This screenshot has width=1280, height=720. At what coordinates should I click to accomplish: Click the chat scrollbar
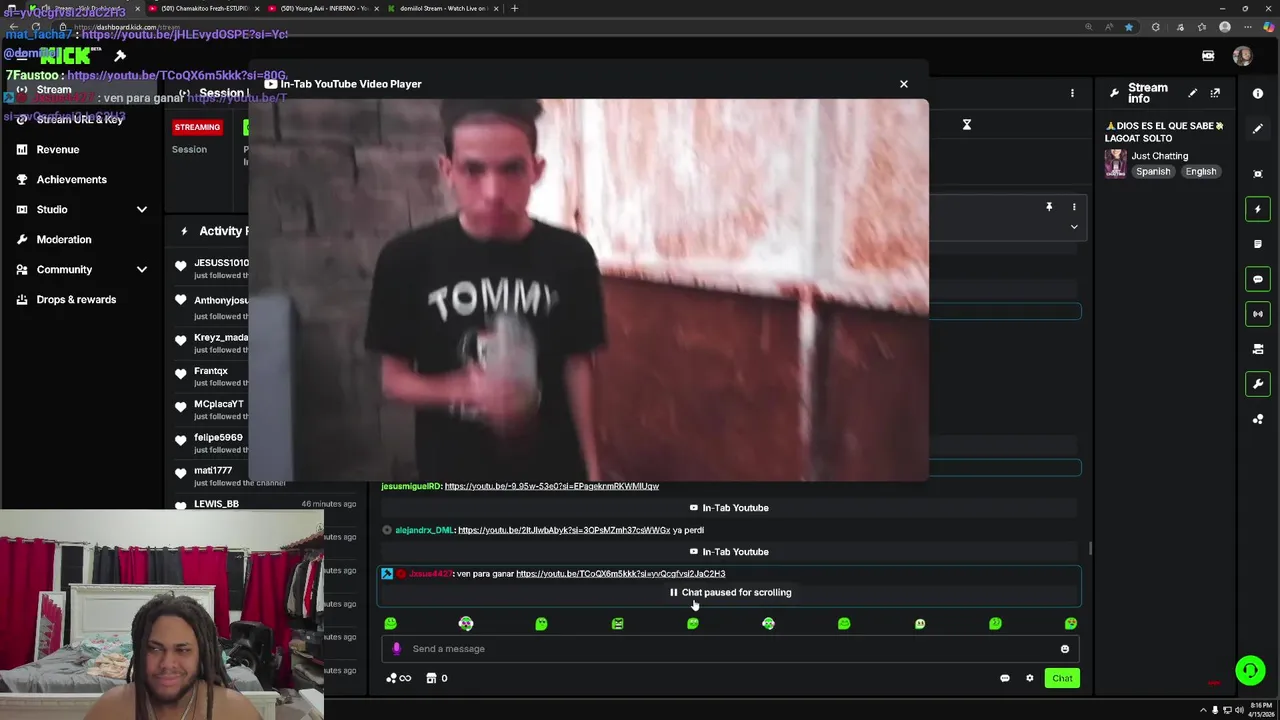pyautogui.click(x=1090, y=549)
